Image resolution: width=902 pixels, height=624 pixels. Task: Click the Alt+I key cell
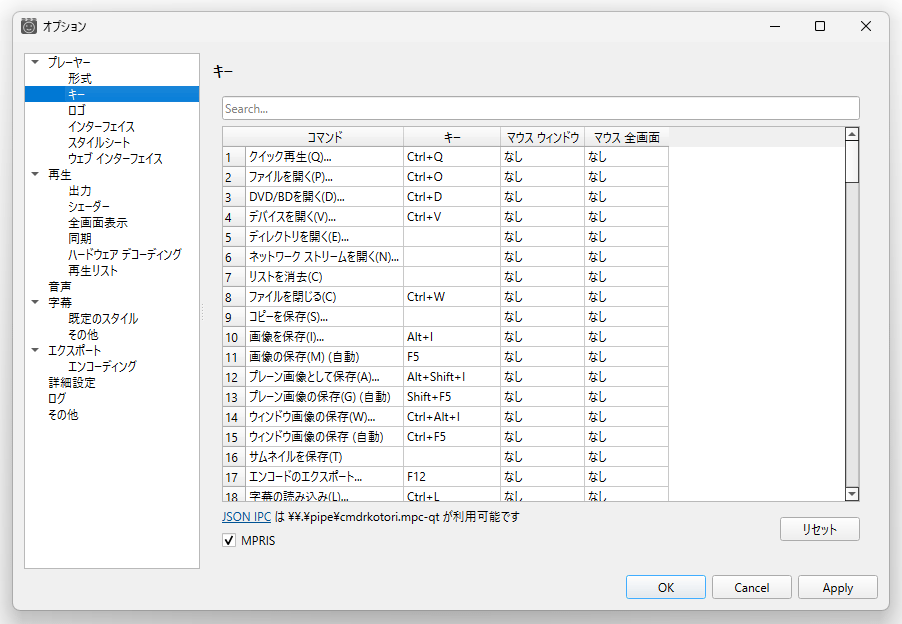pyautogui.click(x=452, y=337)
